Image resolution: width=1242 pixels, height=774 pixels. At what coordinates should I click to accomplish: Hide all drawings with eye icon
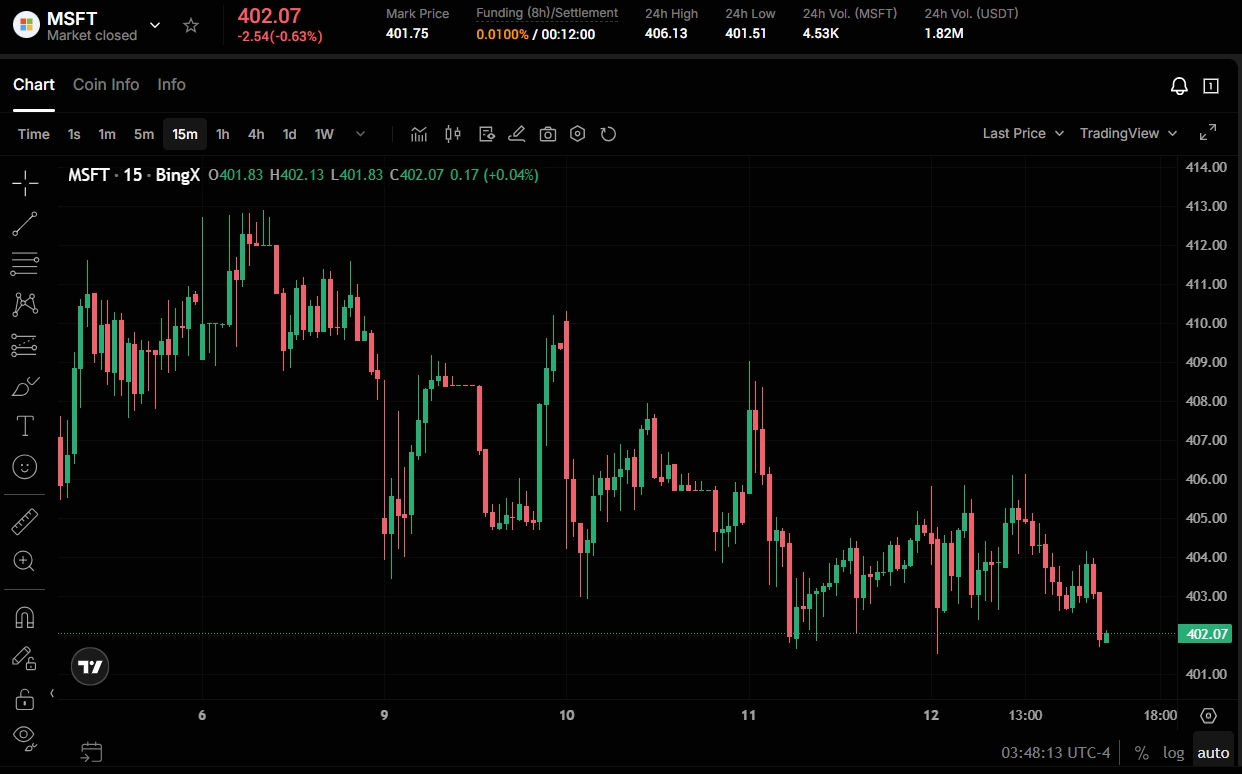click(x=25, y=737)
